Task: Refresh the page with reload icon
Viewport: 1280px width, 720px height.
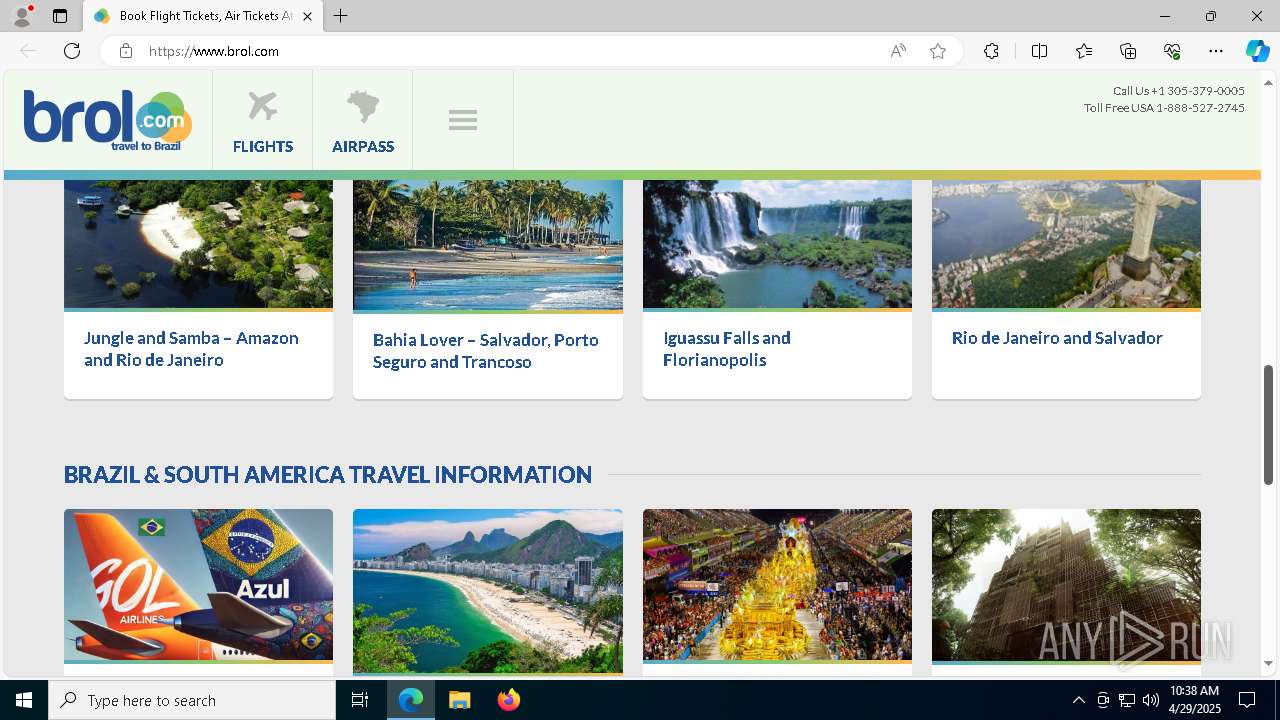Action: pyautogui.click(x=72, y=51)
